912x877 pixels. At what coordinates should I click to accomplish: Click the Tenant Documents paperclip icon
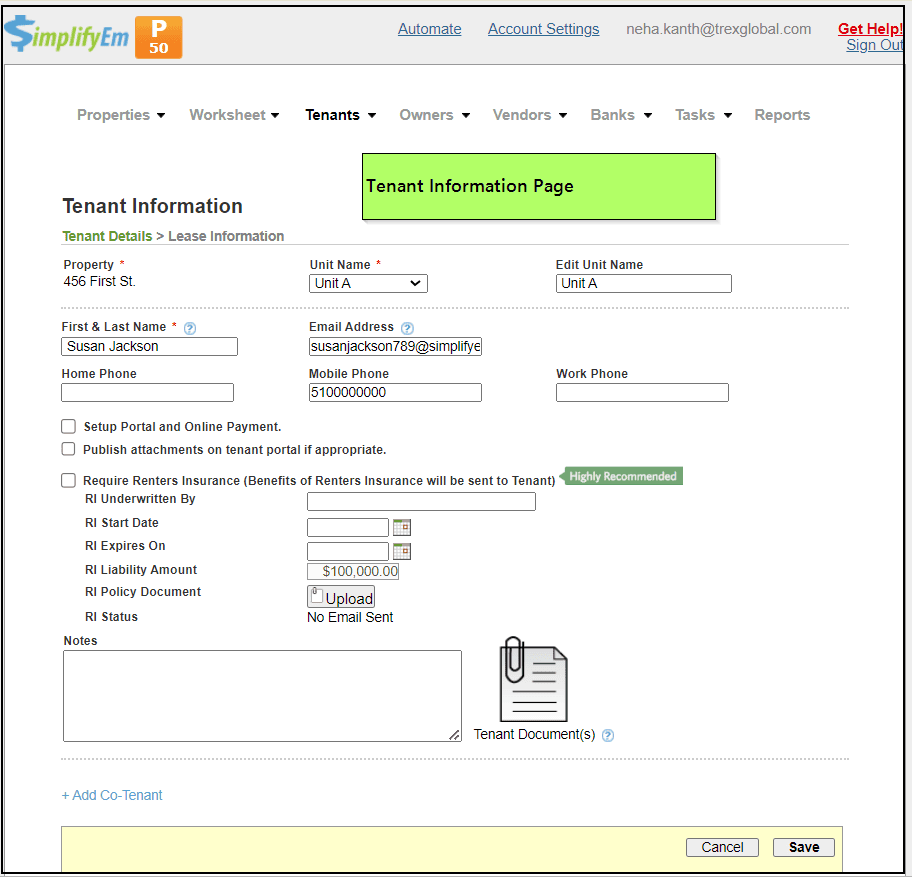pyautogui.click(x=533, y=679)
